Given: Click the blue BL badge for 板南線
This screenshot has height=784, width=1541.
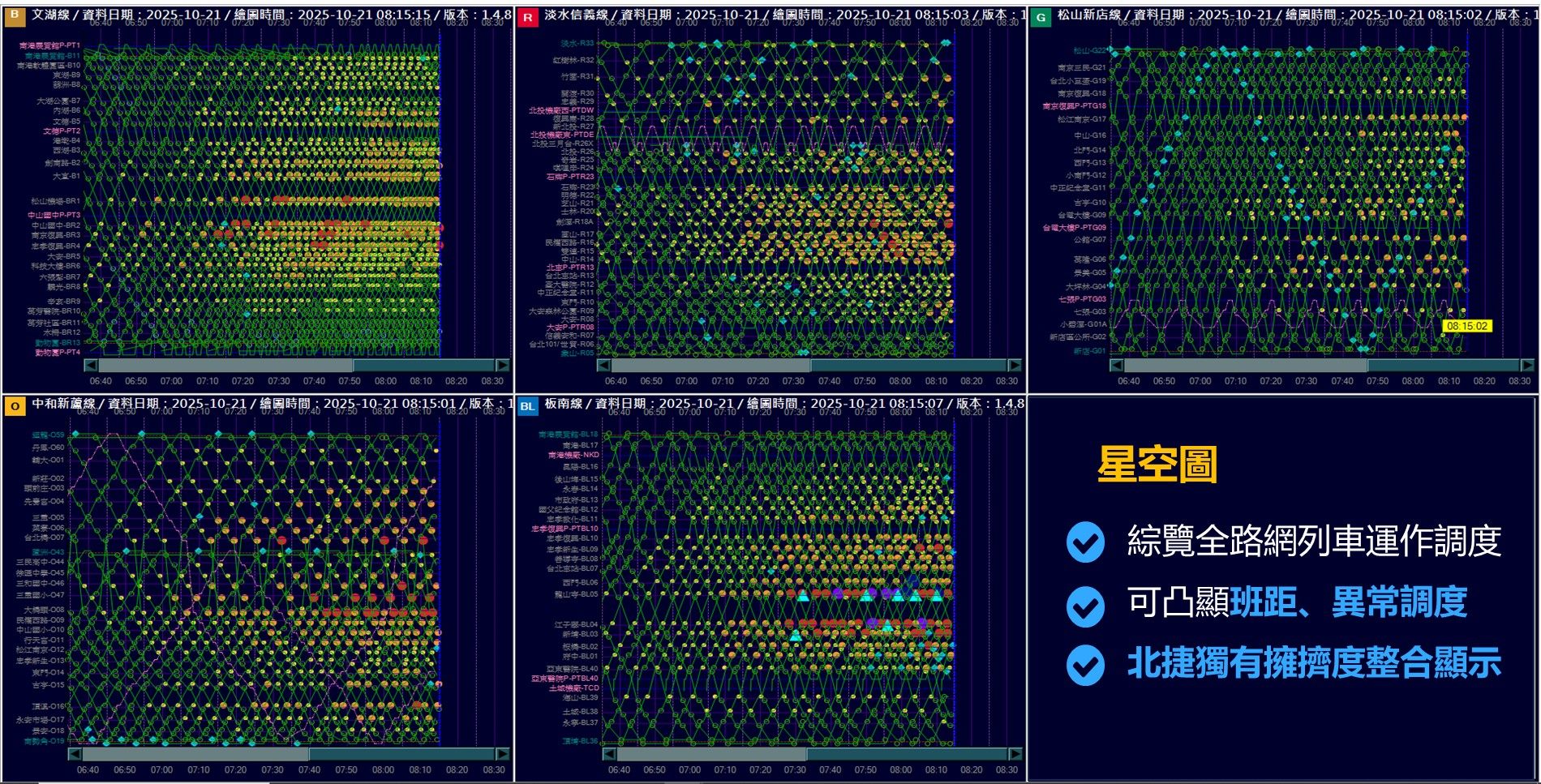Looking at the screenshot, I should (528, 405).
